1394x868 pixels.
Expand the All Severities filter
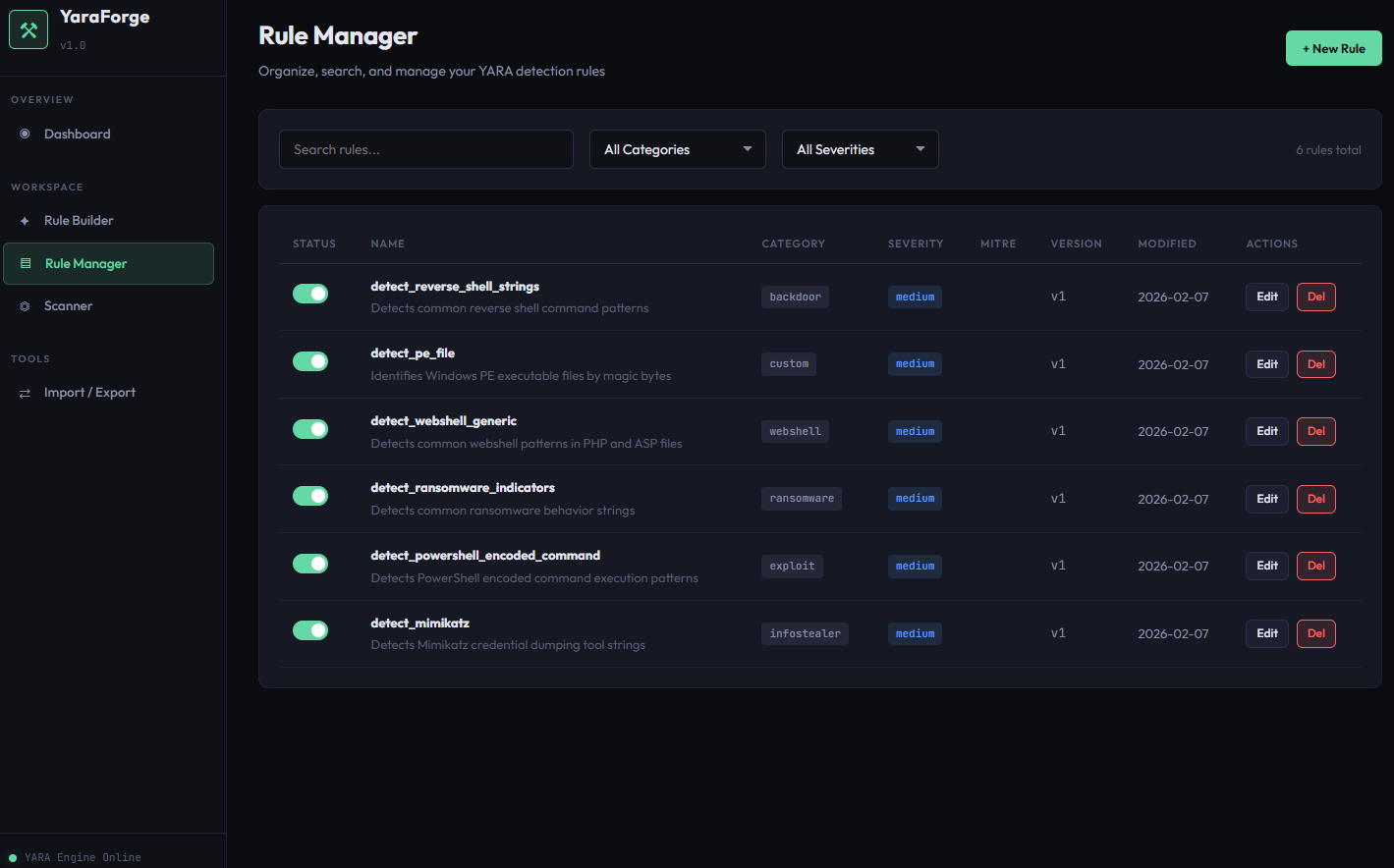pyautogui.click(x=860, y=149)
